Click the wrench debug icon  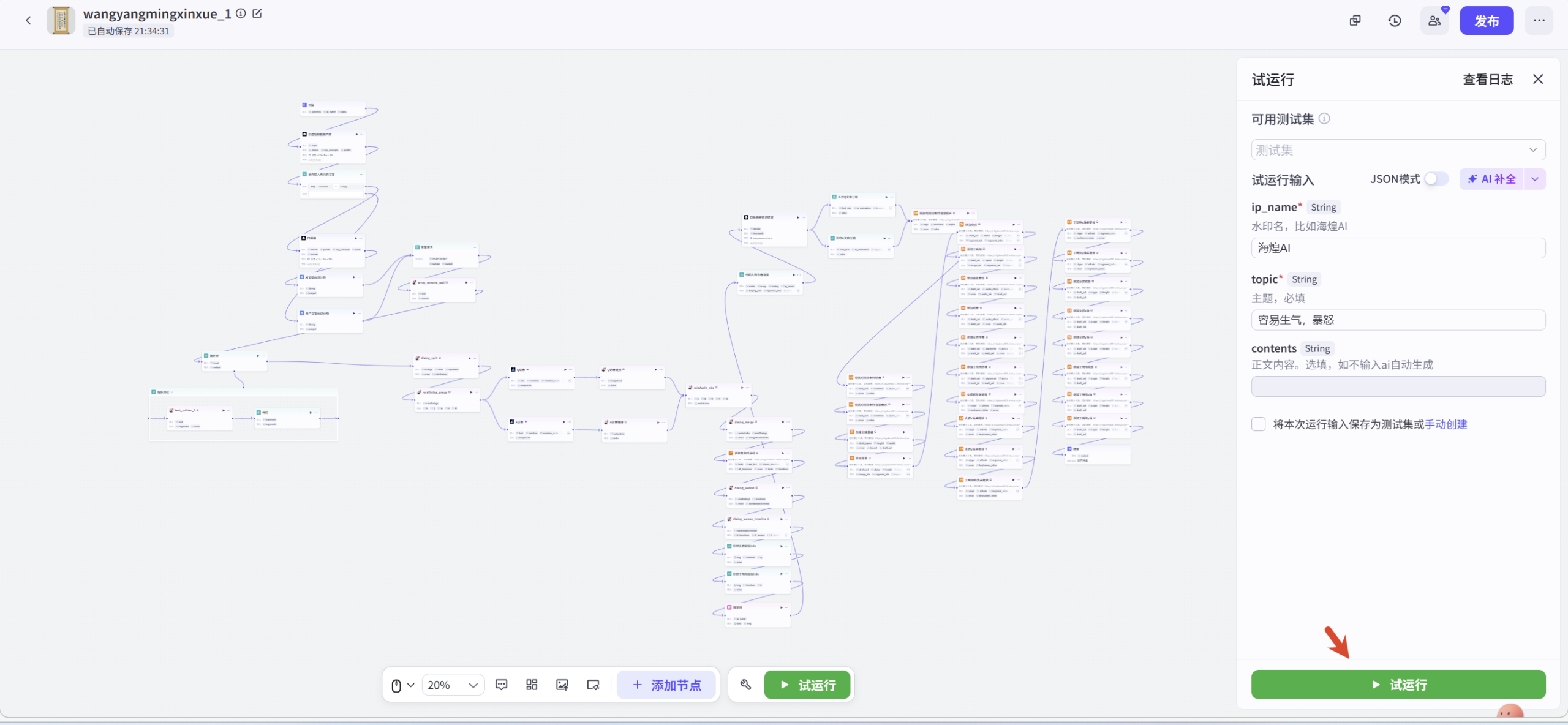tap(745, 685)
